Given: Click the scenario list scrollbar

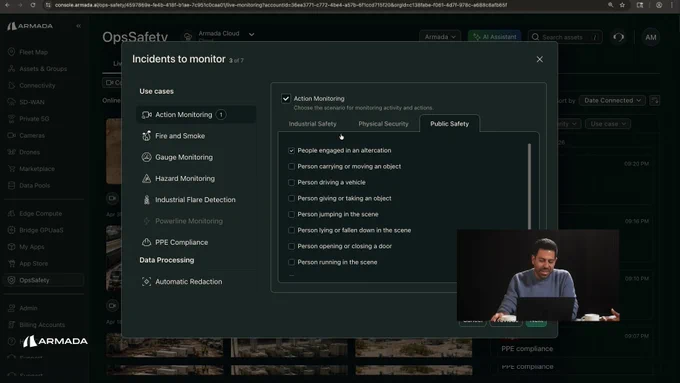Looking at the screenshot, I should pos(529,187).
